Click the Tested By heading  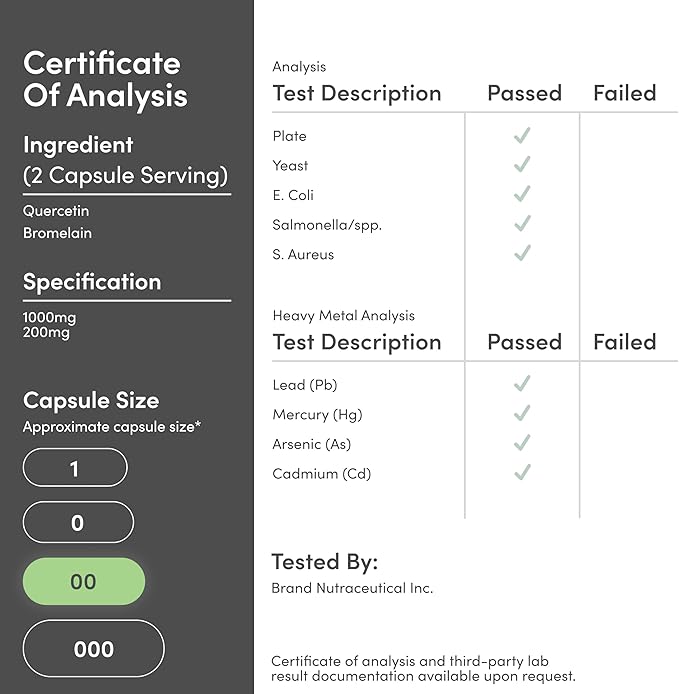tap(324, 561)
